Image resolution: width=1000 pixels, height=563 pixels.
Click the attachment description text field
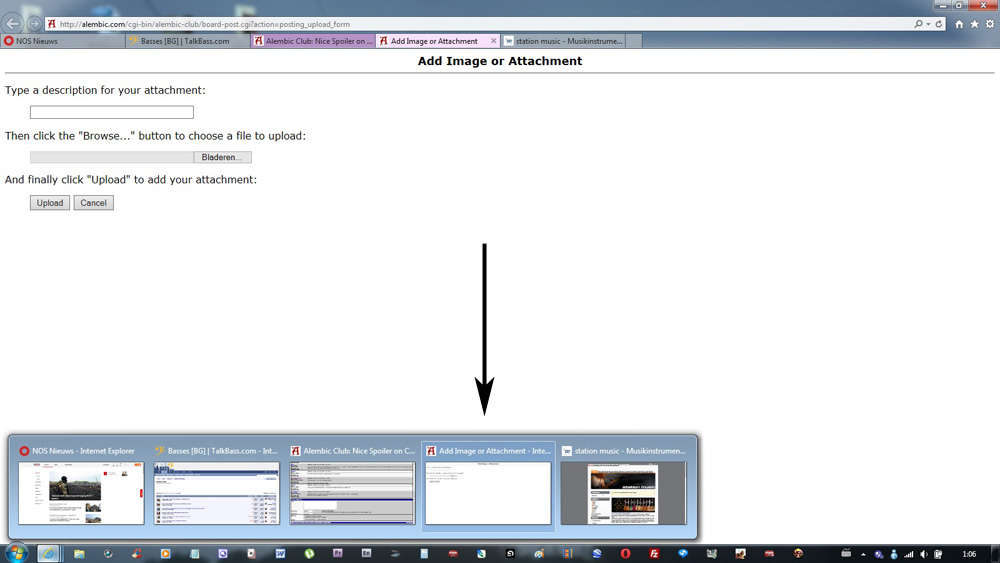111,113
